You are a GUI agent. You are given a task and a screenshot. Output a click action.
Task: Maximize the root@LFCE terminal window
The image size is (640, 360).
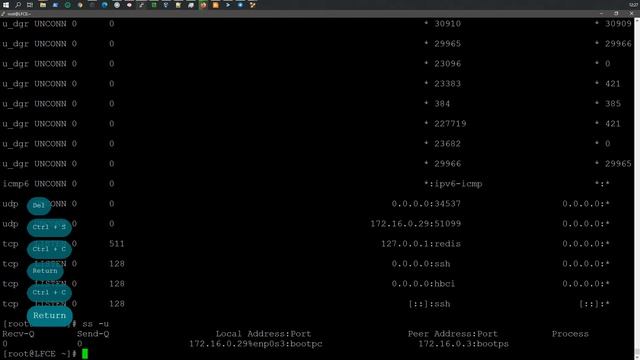tap(616, 13)
